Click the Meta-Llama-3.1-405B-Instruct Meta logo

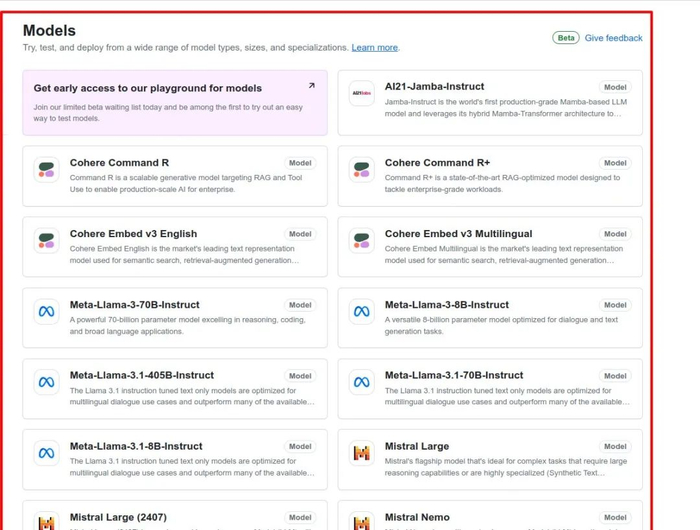click(46, 383)
